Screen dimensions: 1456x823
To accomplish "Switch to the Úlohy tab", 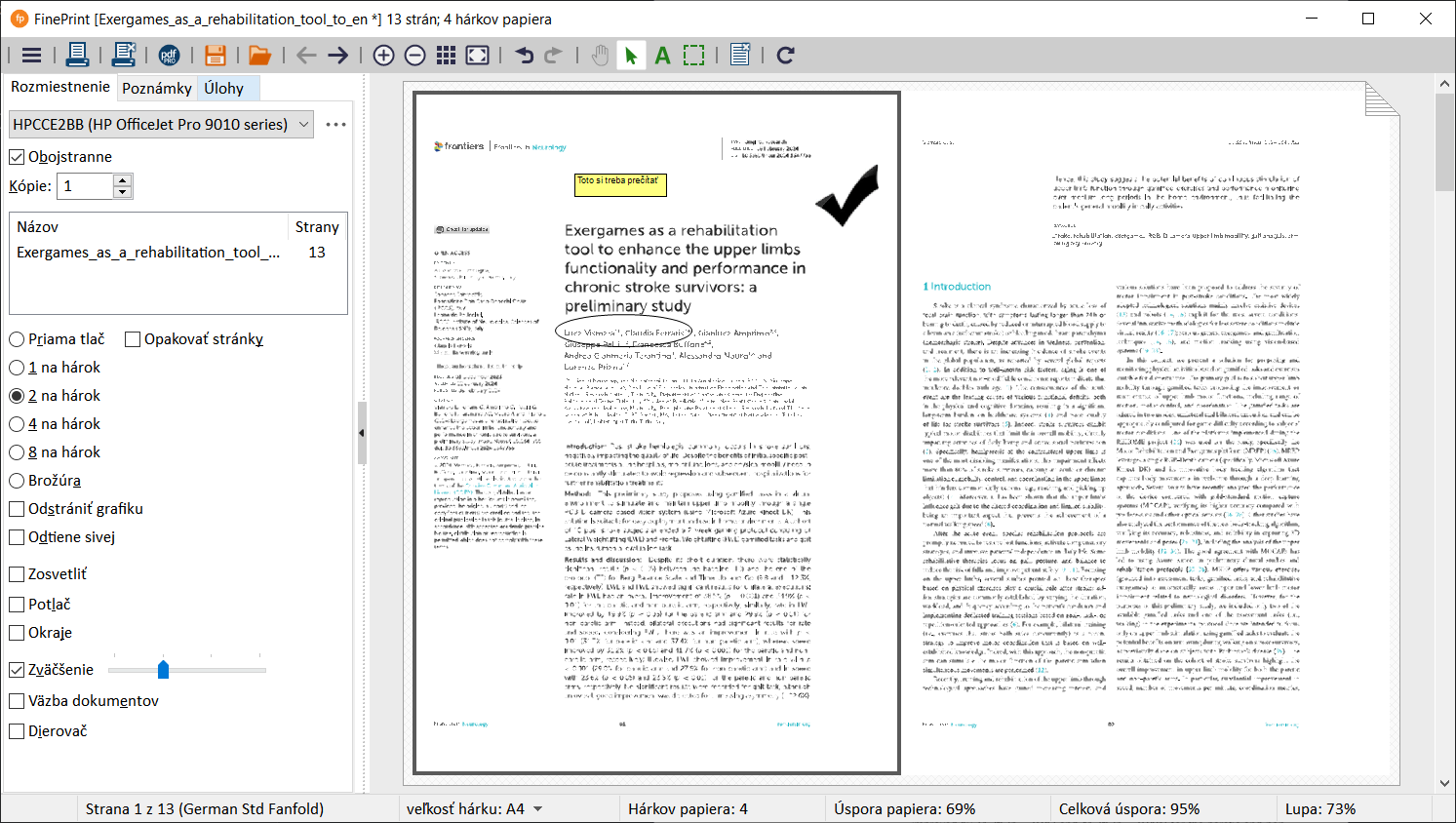I will 224,88.
